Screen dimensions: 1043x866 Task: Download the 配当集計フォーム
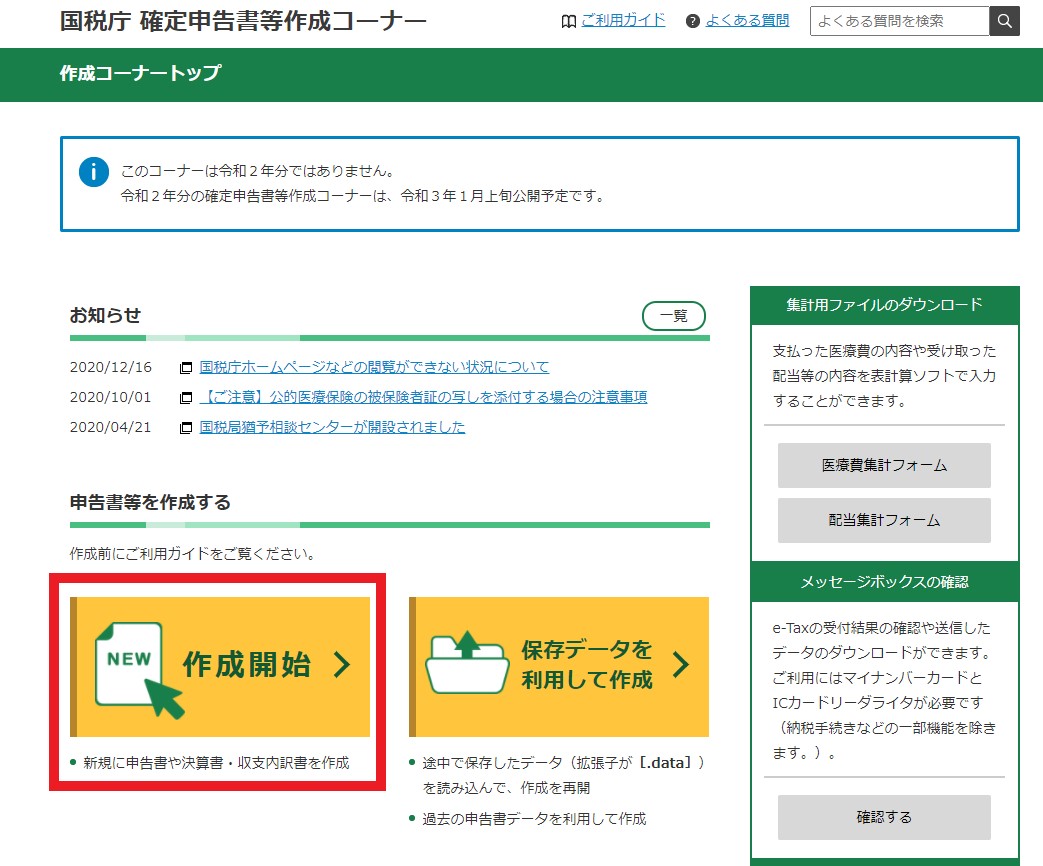tap(884, 521)
